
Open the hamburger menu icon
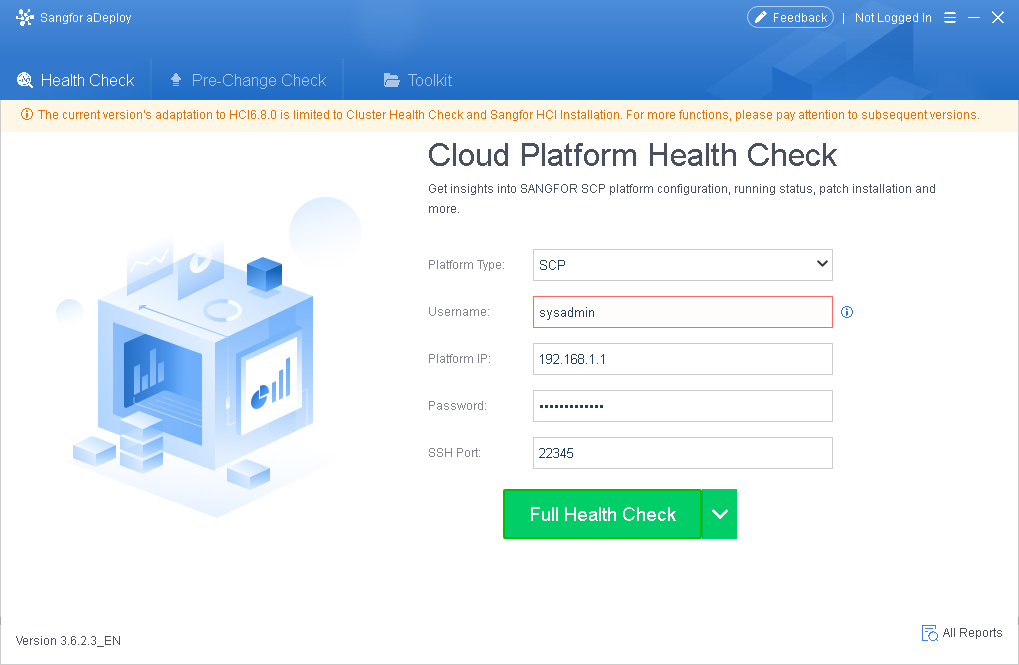949,18
